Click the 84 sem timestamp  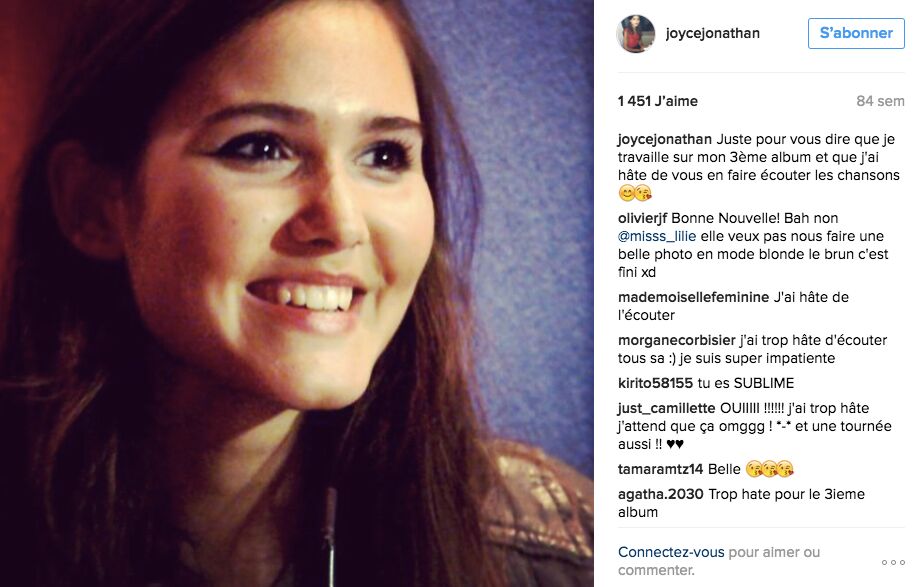[880, 101]
